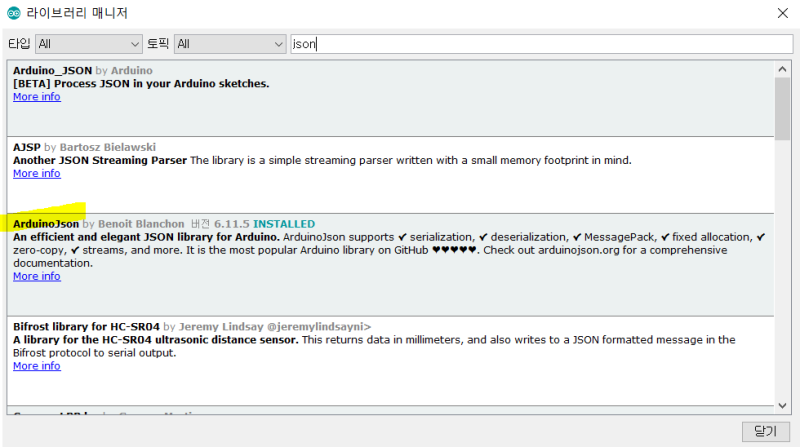The height and width of the screenshot is (447, 800).
Task: Click the 닫기 button
Action: coord(766,431)
